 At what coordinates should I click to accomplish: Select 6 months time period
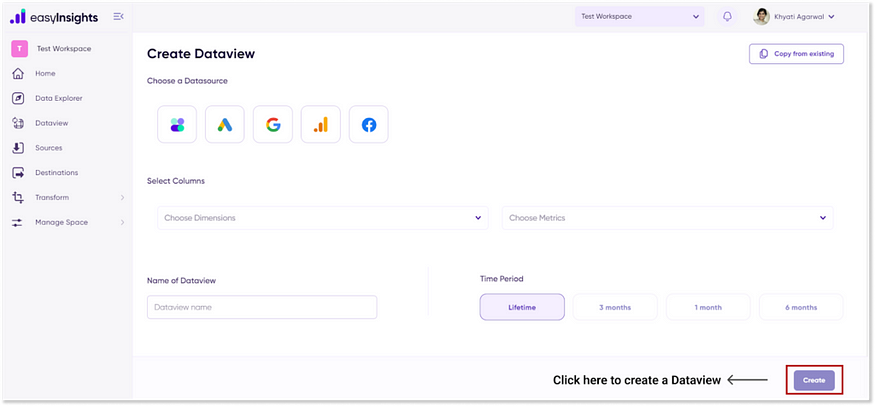click(800, 307)
